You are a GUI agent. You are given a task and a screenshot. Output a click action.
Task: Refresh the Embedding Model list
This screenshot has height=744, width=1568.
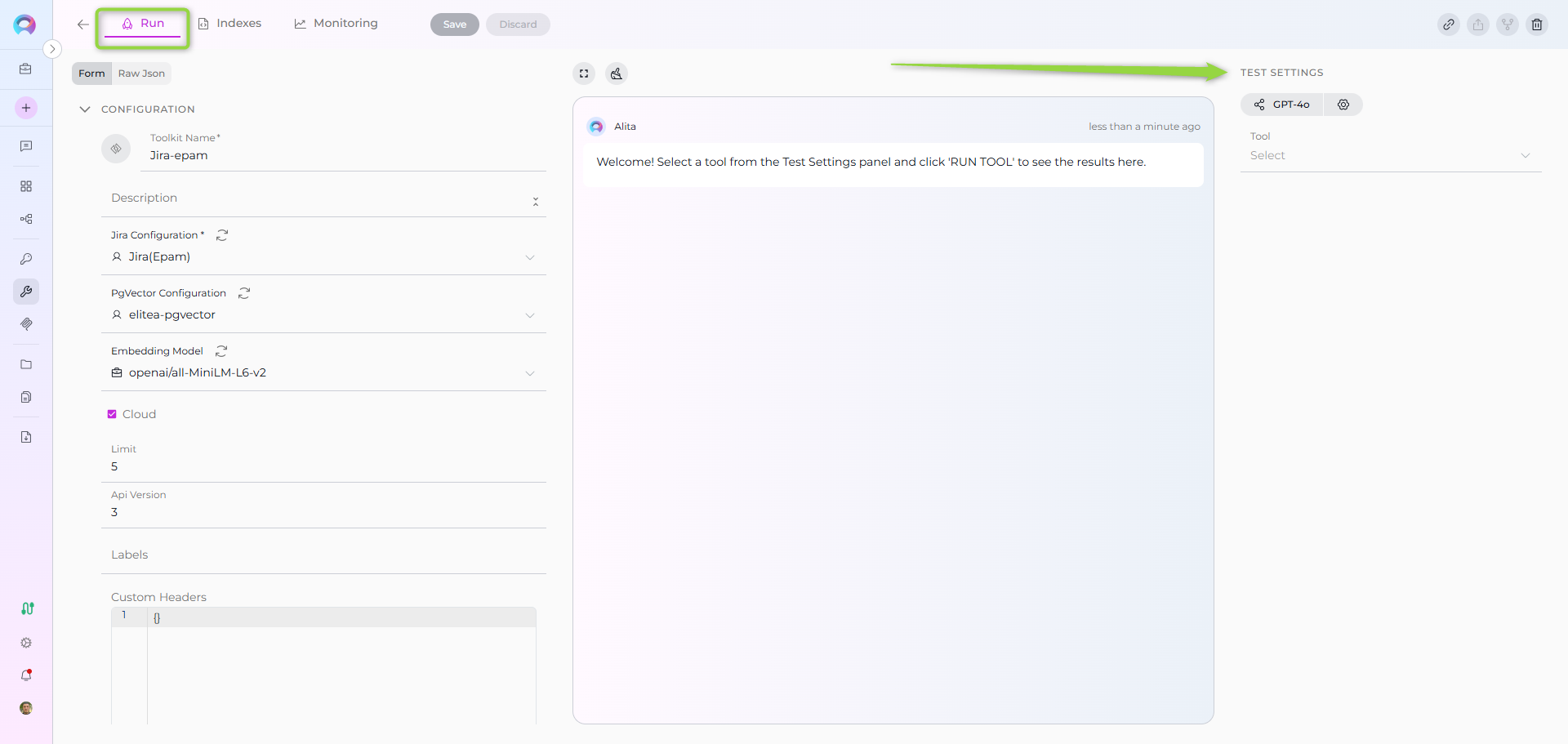[x=221, y=351]
